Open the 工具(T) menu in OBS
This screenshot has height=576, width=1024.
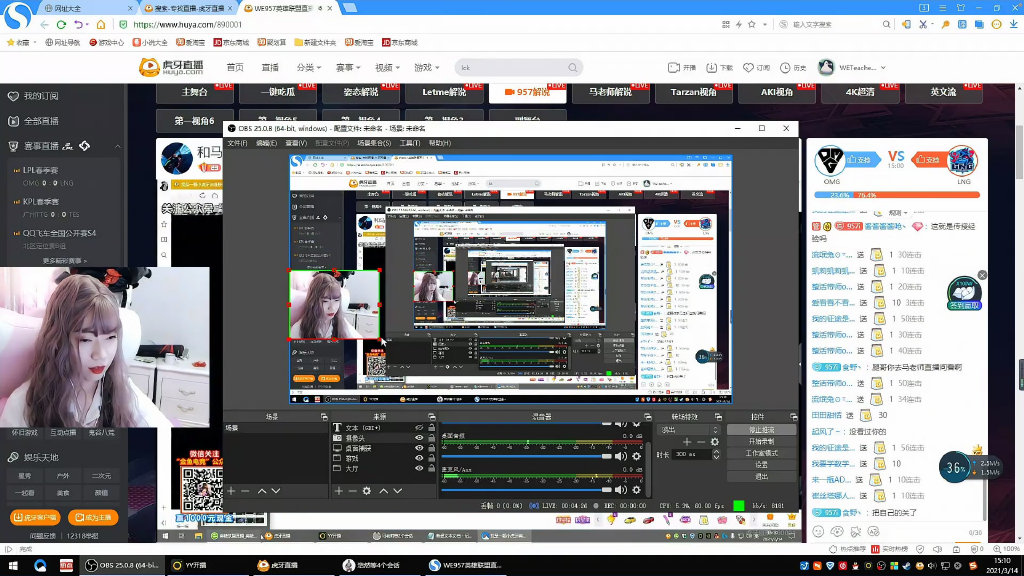[409, 143]
